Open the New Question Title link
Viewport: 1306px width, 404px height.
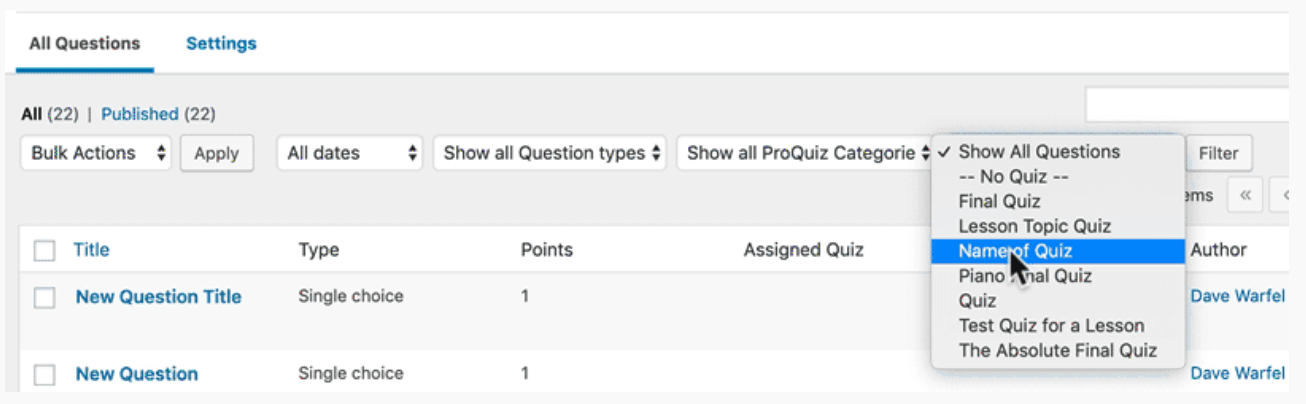coord(158,297)
